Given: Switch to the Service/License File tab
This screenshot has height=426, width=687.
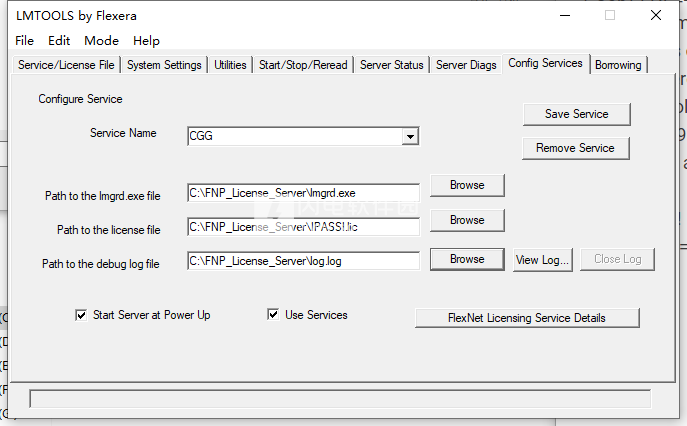Looking at the screenshot, I should 66,65.
